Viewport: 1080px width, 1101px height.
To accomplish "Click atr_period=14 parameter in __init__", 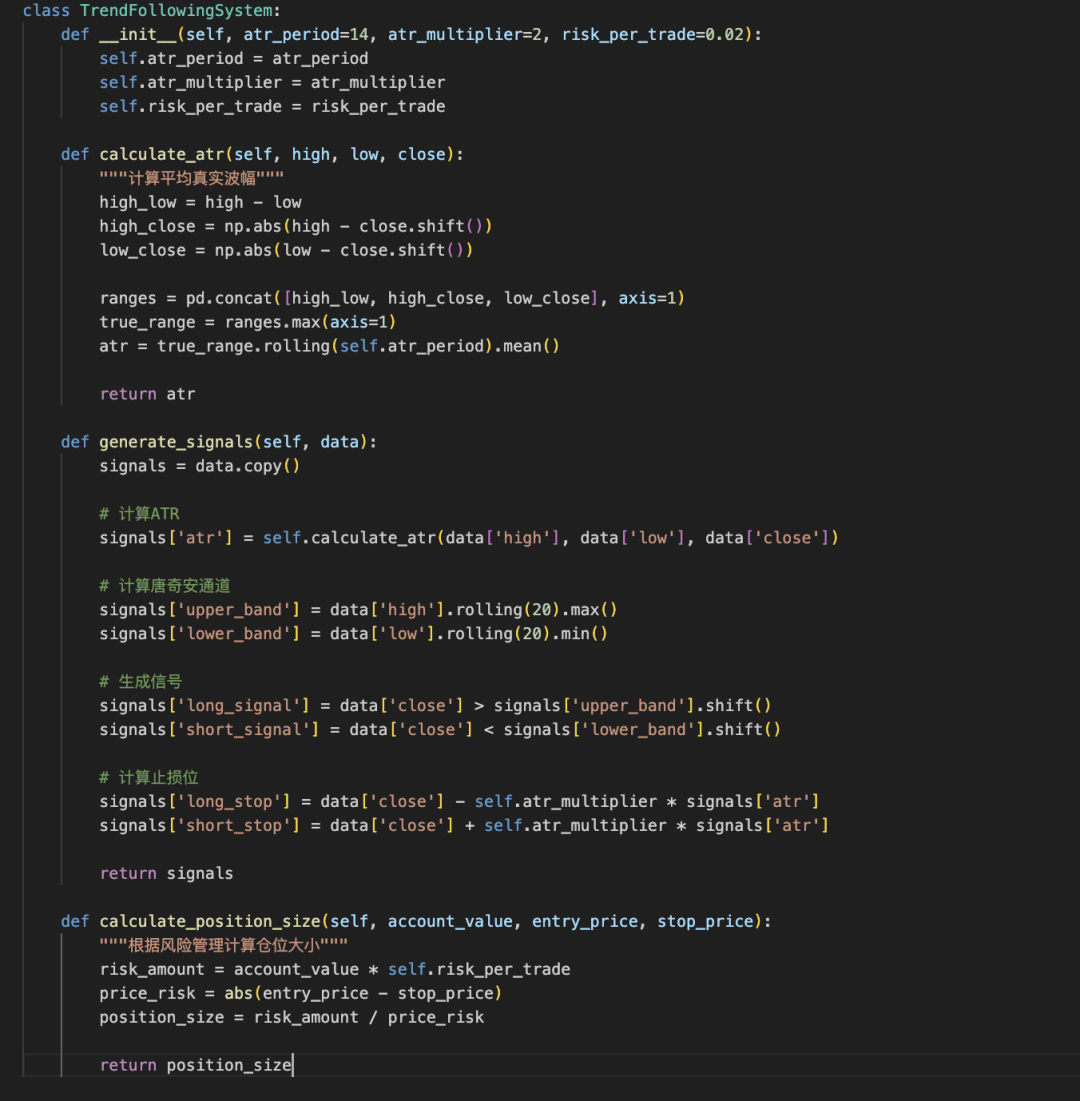I will (x=306, y=34).
